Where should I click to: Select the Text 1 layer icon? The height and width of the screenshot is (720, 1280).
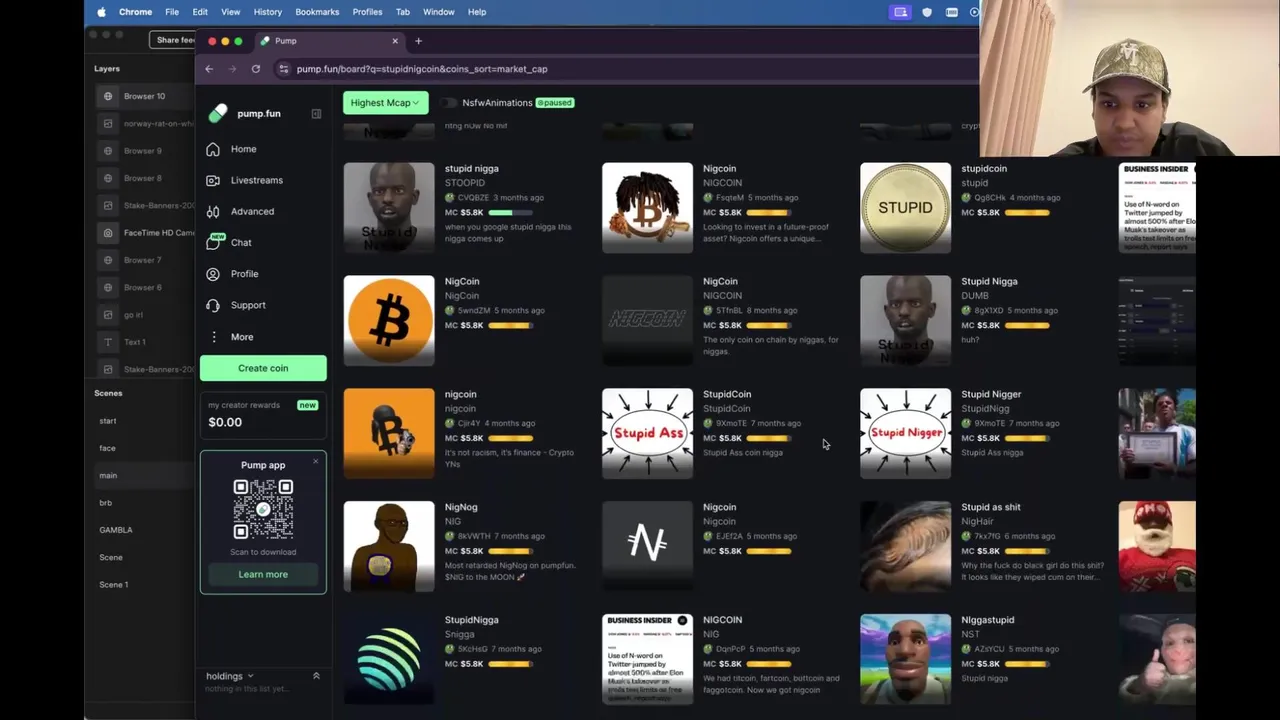click(108, 342)
